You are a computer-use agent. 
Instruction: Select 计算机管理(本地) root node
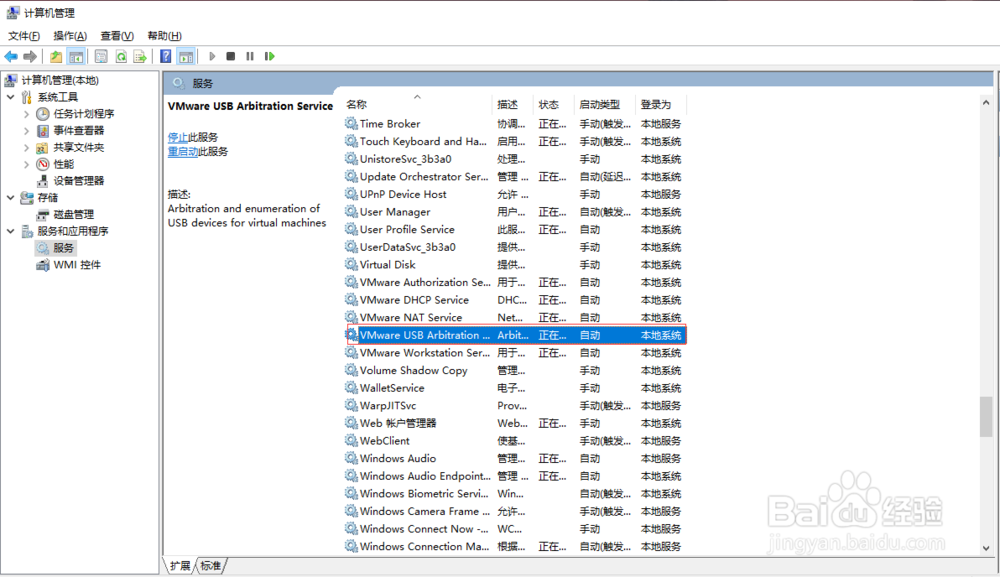pyautogui.click(x=60, y=80)
